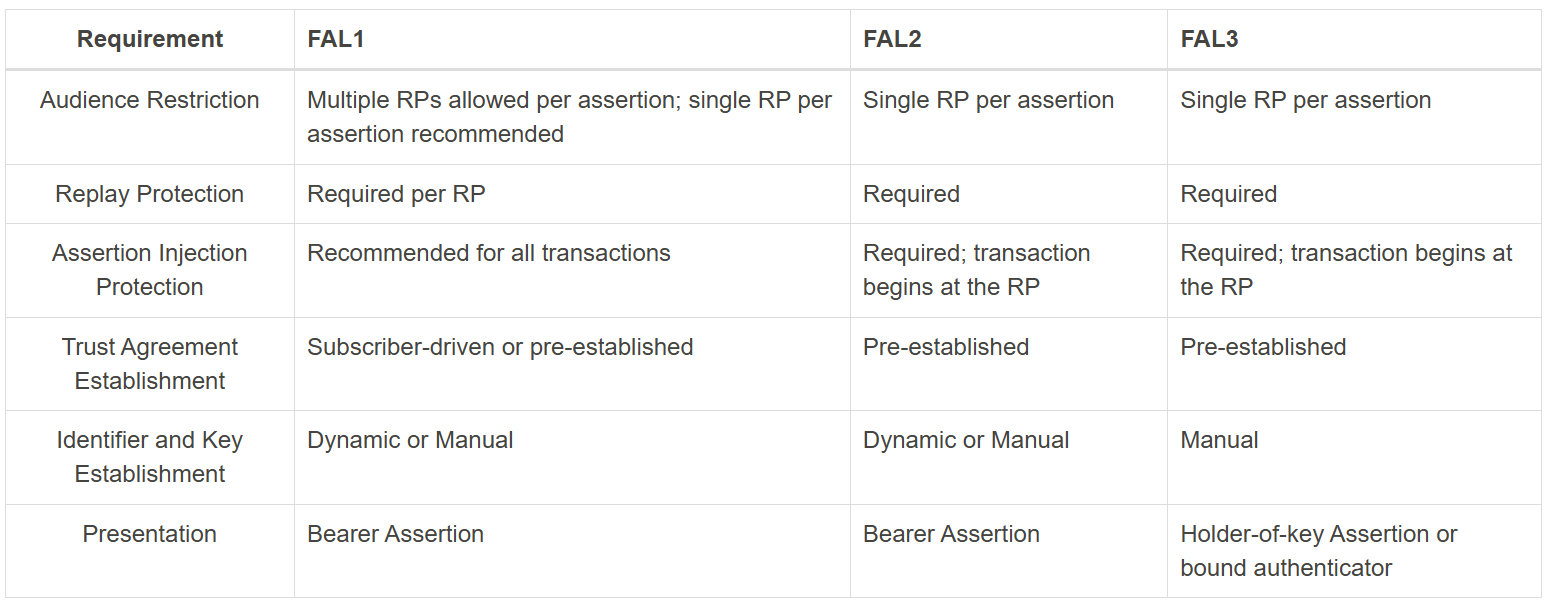Click 'Recommended for all transactions' cell

click(489, 253)
